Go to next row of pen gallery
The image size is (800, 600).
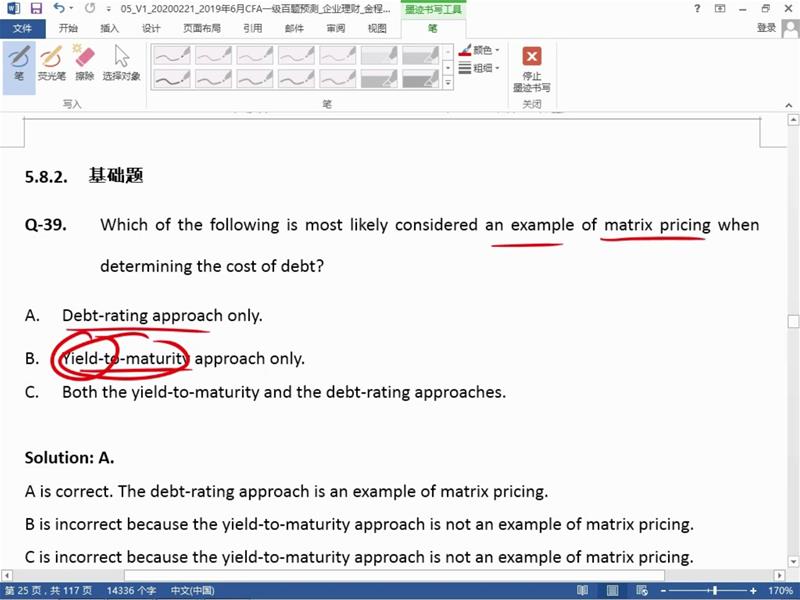(x=448, y=67)
